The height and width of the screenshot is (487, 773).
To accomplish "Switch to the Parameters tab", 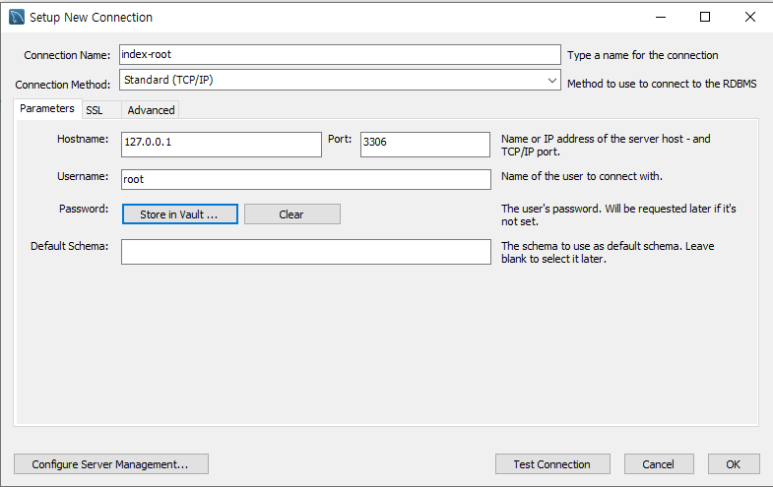I will [x=47, y=108].
